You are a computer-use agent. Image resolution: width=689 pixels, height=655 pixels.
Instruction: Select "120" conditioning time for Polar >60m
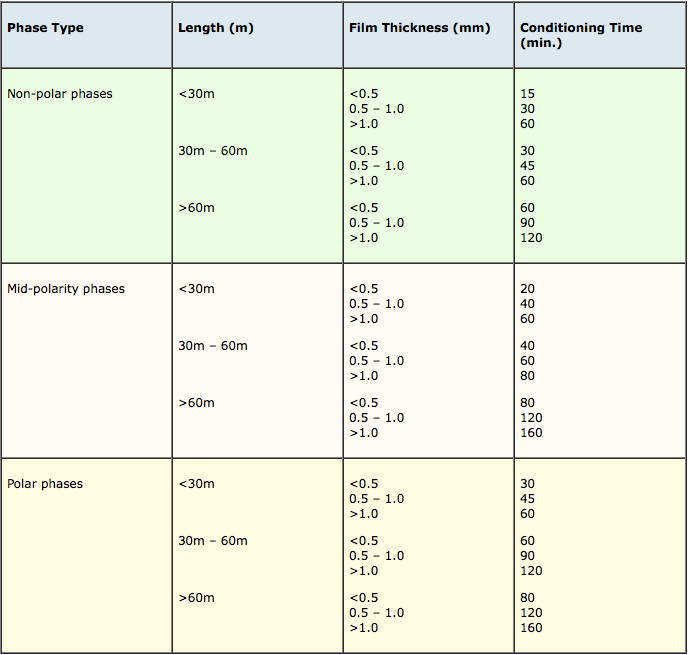click(531, 613)
